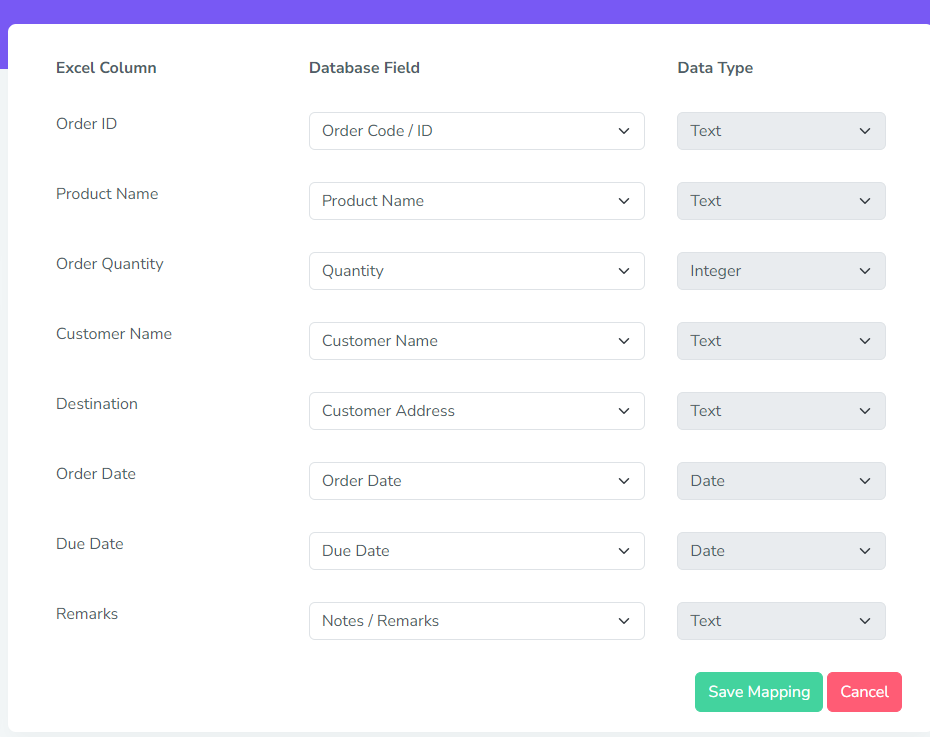Viewport: 930px width, 737px height.
Task: Open data type dropdown for Due Date row
Action: [x=780, y=551]
